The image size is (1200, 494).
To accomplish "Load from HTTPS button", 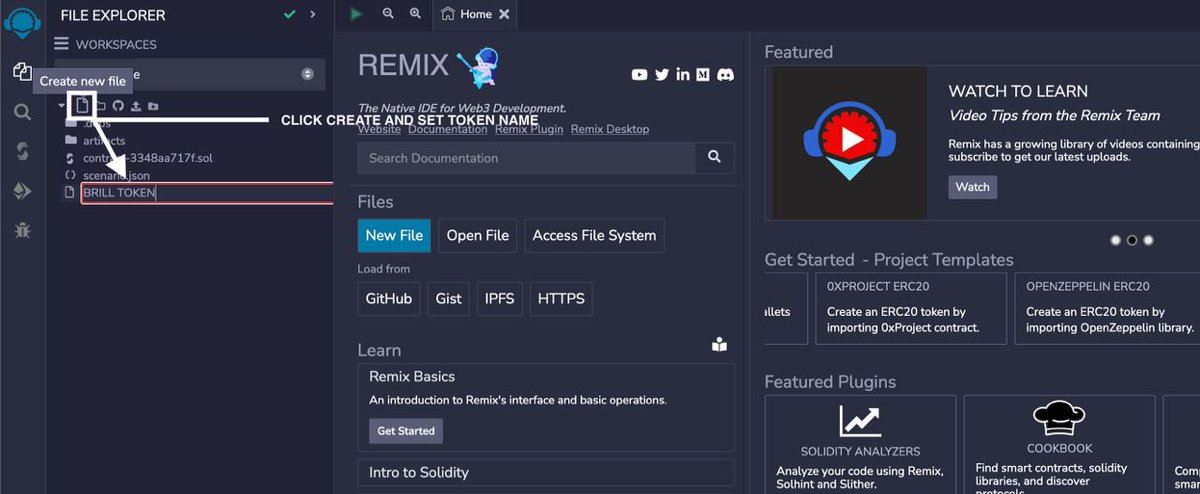I will pos(561,299).
